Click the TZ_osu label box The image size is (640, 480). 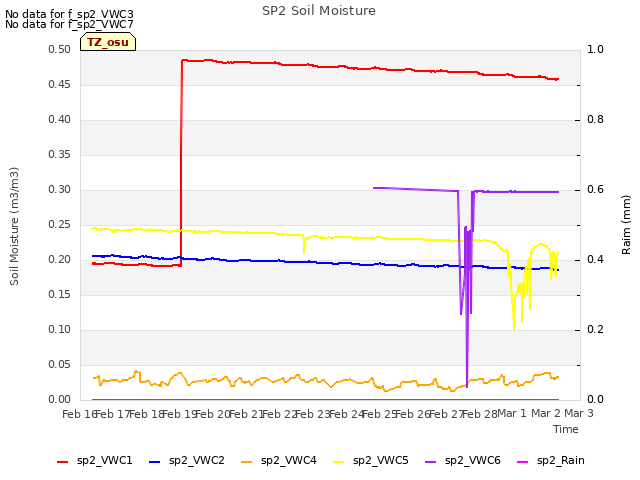[x=108, y=42]
